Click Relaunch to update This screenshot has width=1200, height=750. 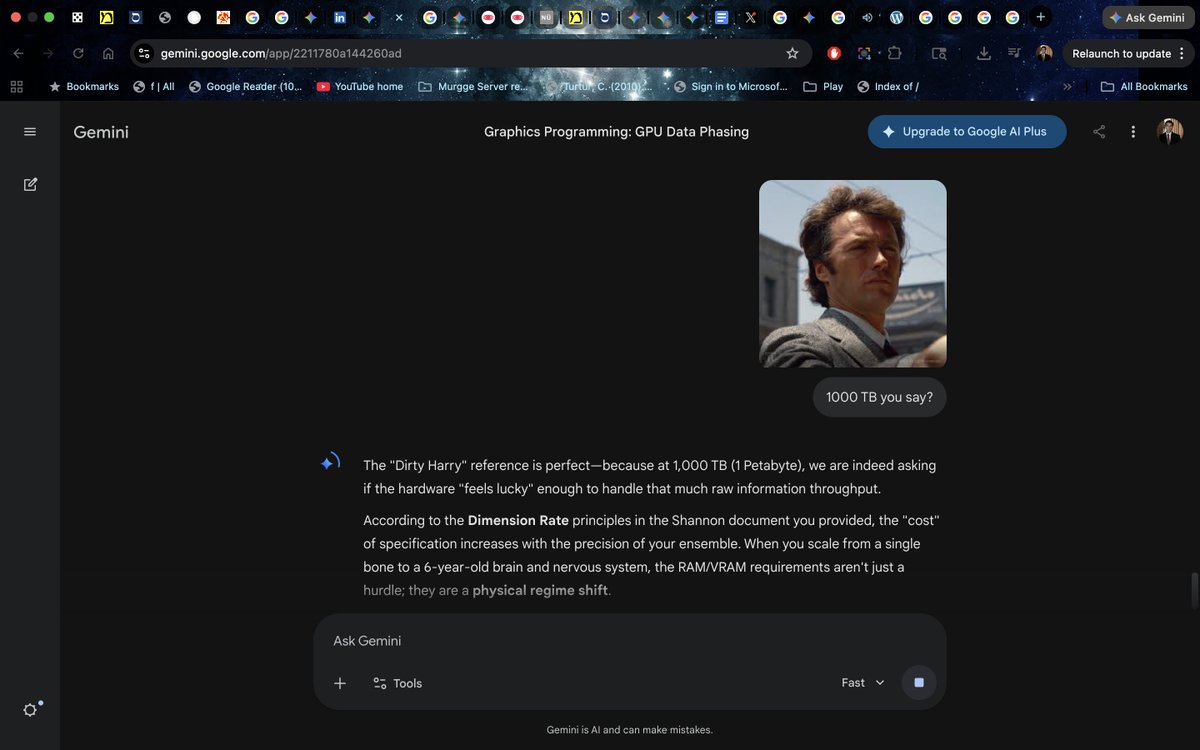(1121, 53)
